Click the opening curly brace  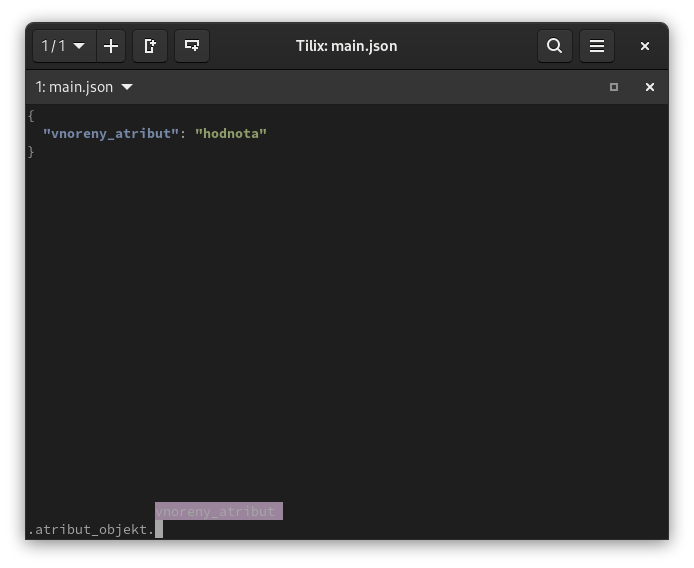tap(31, 115)
